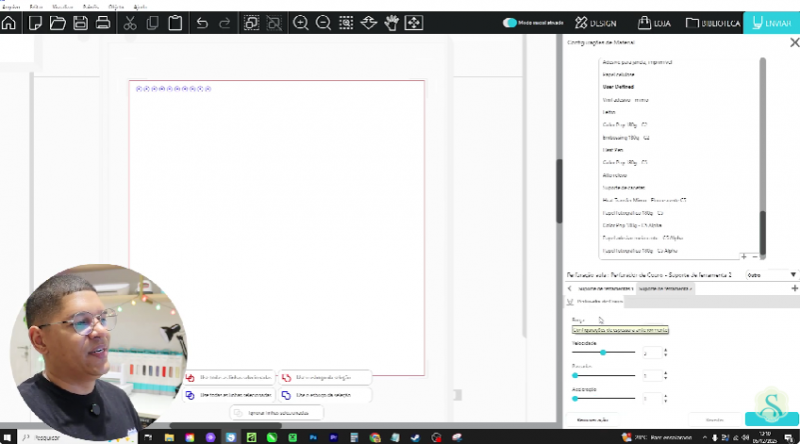This screenshot has width=800, height=444.
Task: Save the project with the floppy disk icon
Action: (x=80, y=23)
